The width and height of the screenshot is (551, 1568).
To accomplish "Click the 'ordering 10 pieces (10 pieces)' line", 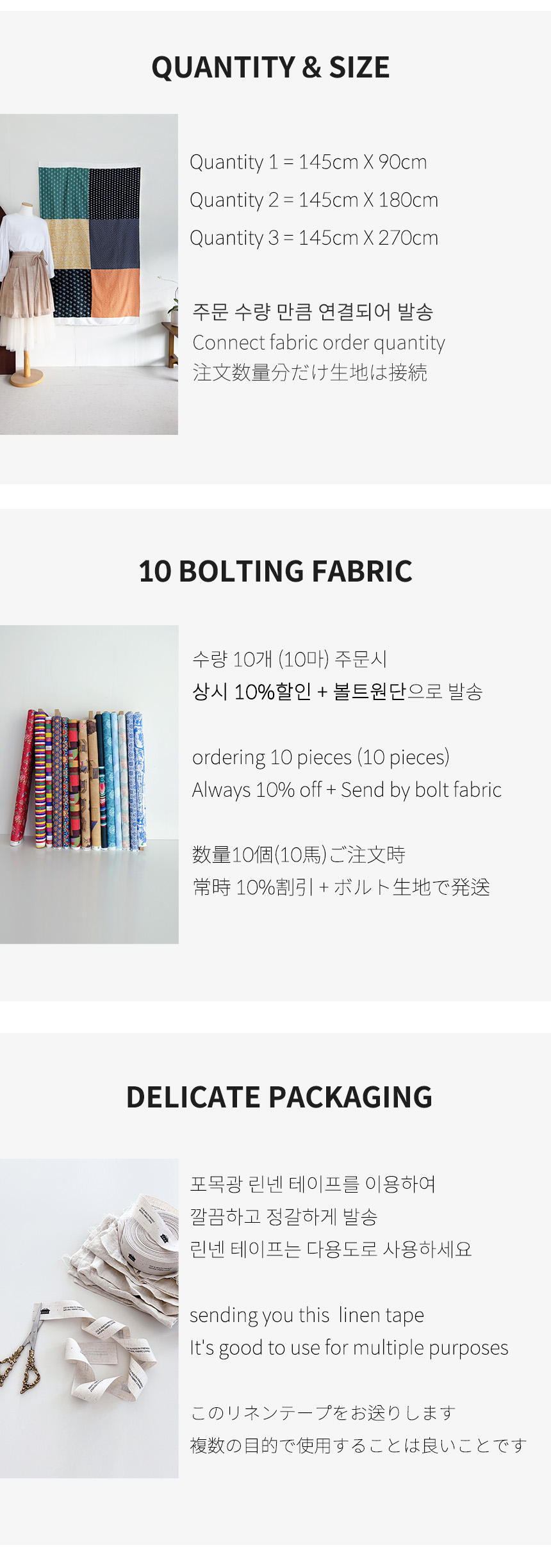I will [321, 757].
